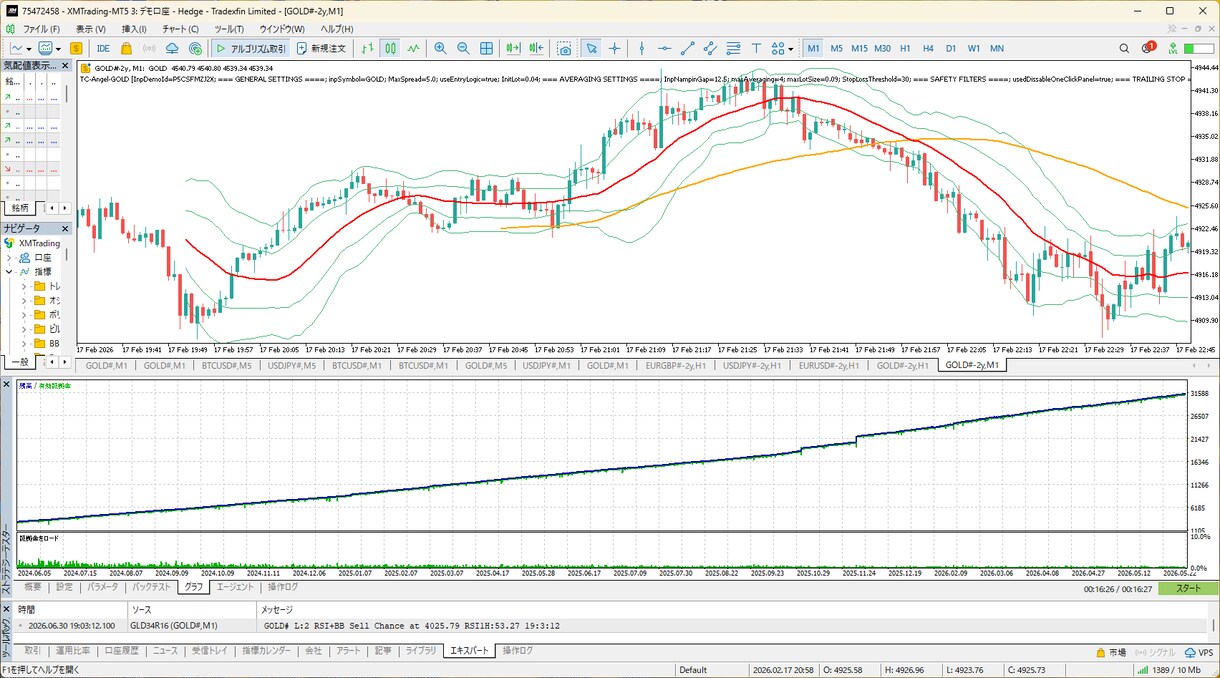Draw a horizontal line on chart
Image resolution: width=1220 pixels, height=678 pixels.
coord(665,48)
